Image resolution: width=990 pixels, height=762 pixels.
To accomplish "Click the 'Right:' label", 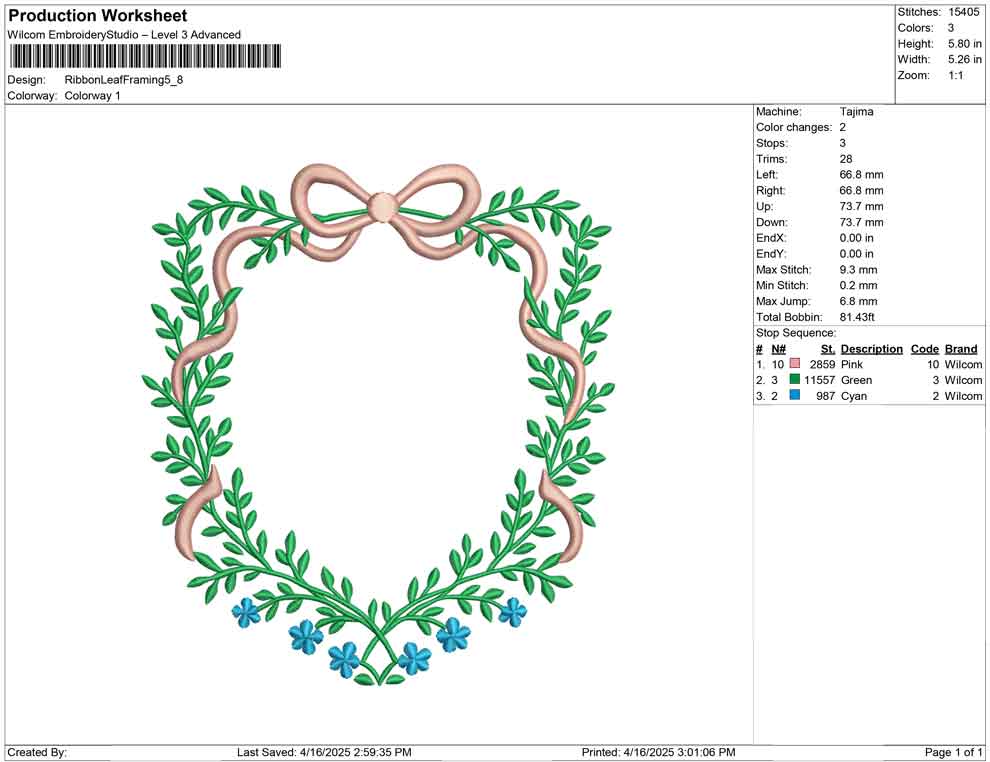I will pyautogui.click(x=771, y=191).
